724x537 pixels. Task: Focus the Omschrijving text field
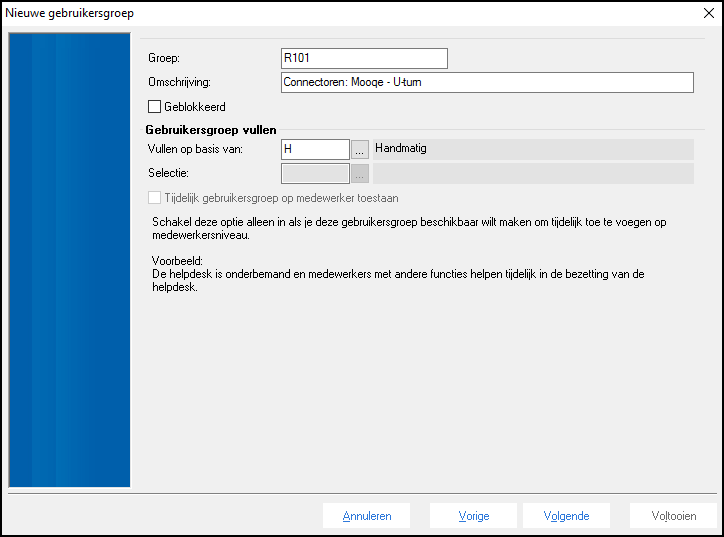pyautogui.click(x=487, y=82)
